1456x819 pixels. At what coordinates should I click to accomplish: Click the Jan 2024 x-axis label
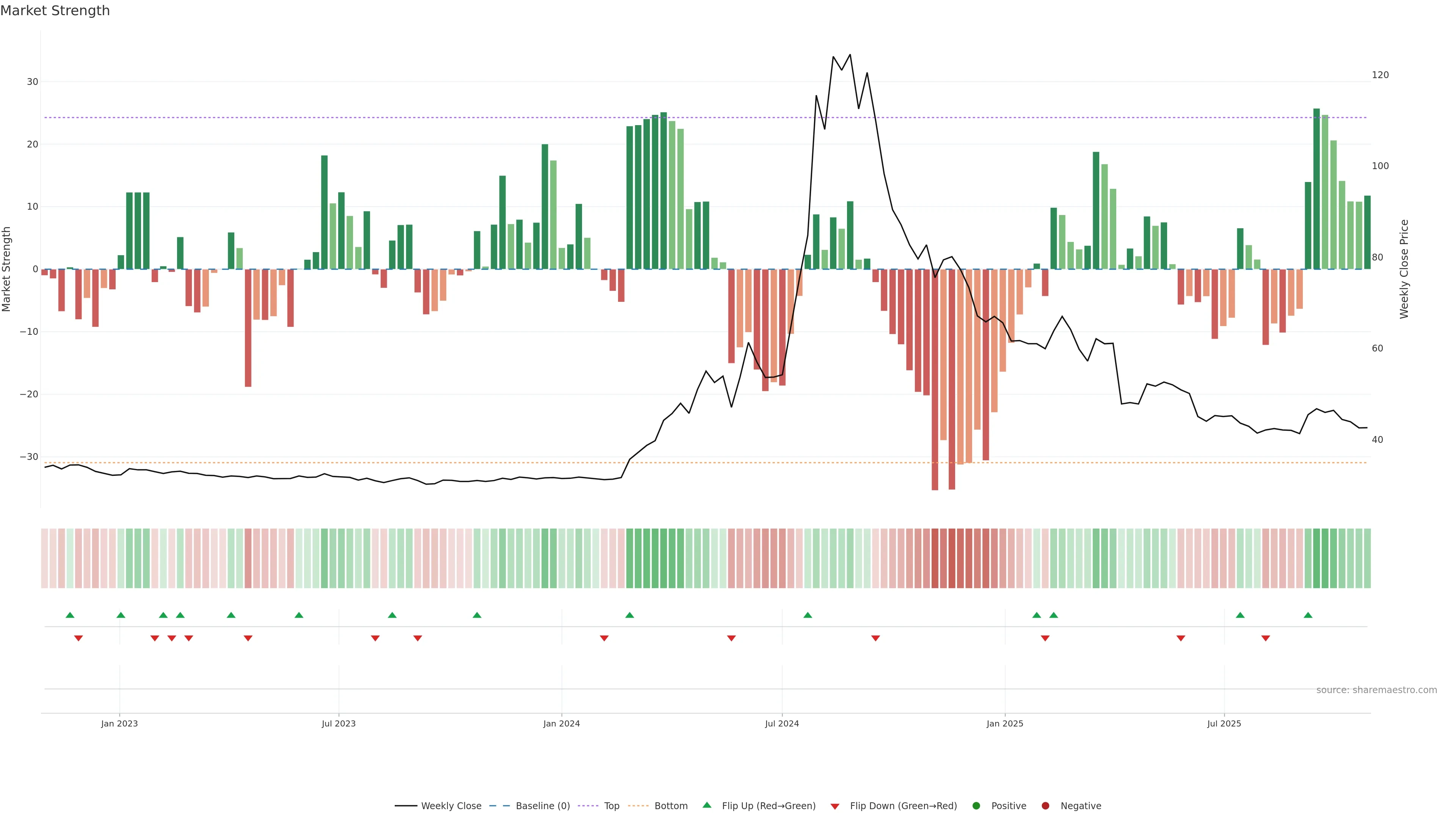pos(561,723)
